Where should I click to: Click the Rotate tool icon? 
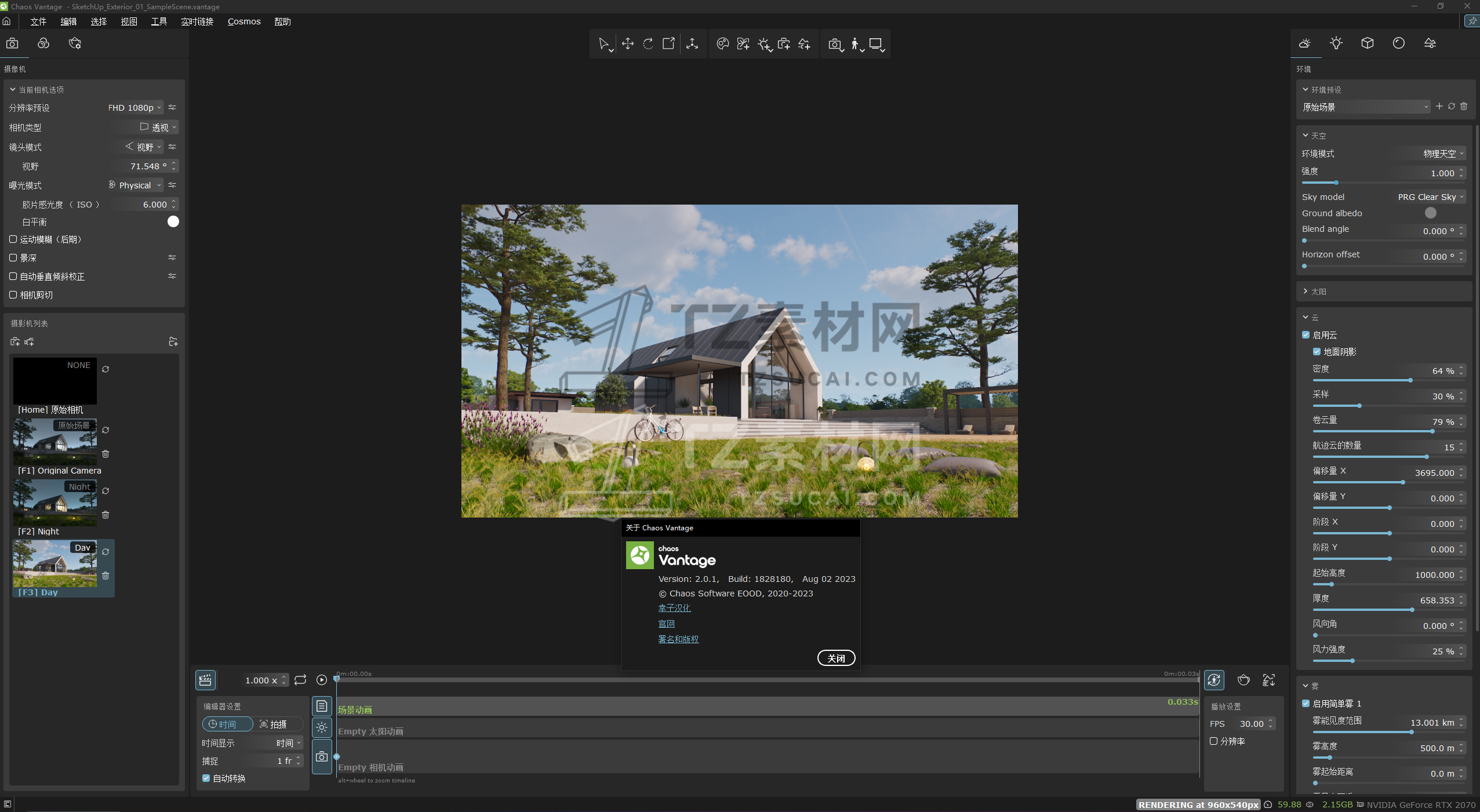pyautogui.click(x=648, y=44)
